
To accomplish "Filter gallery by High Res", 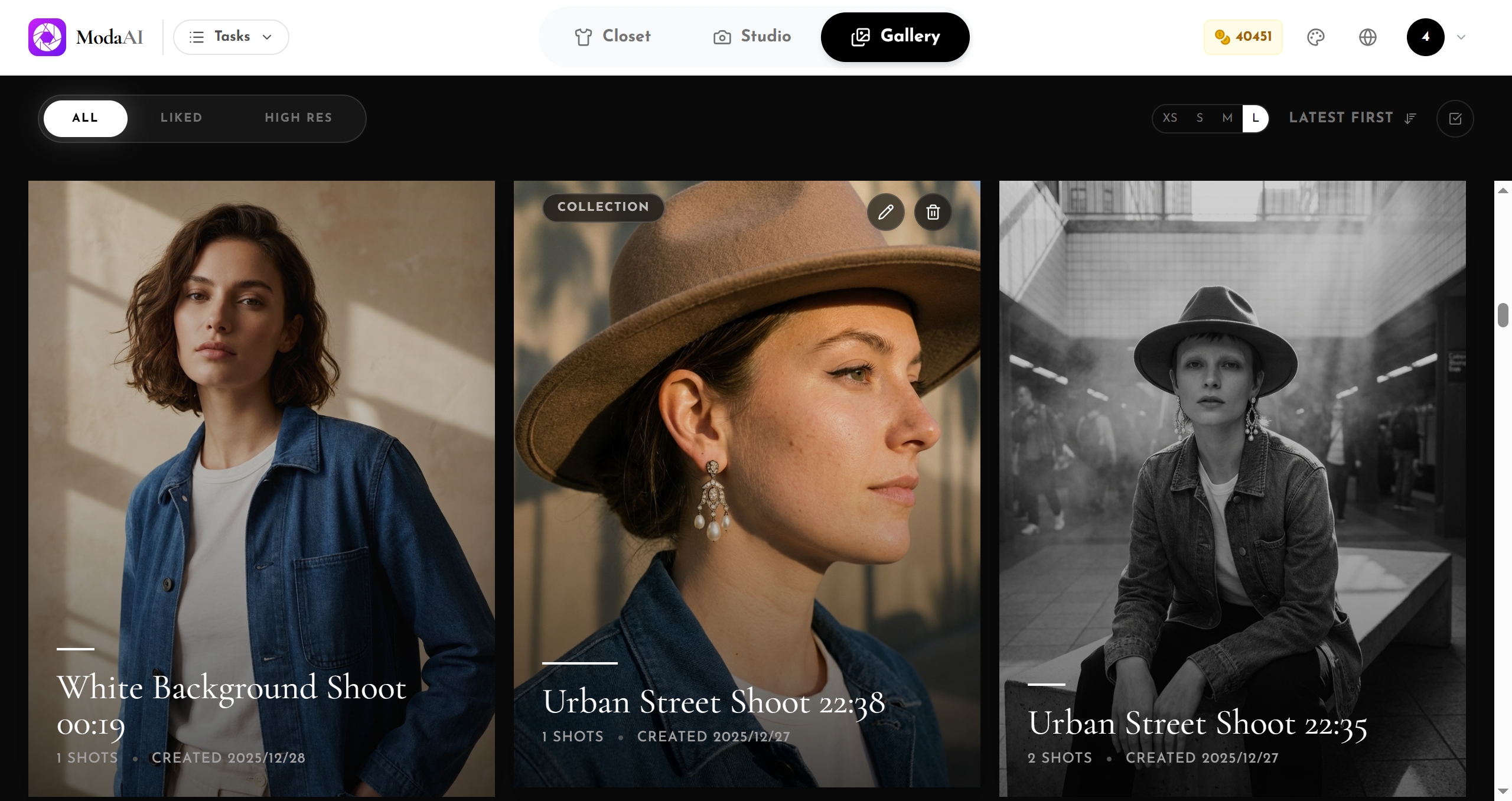I will (298, 118).
